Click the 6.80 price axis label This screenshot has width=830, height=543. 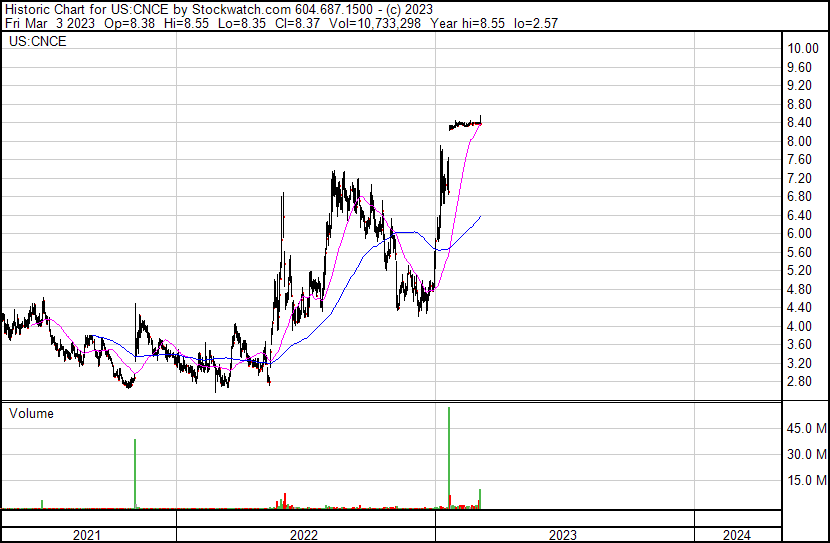click(x=799, y=196)
